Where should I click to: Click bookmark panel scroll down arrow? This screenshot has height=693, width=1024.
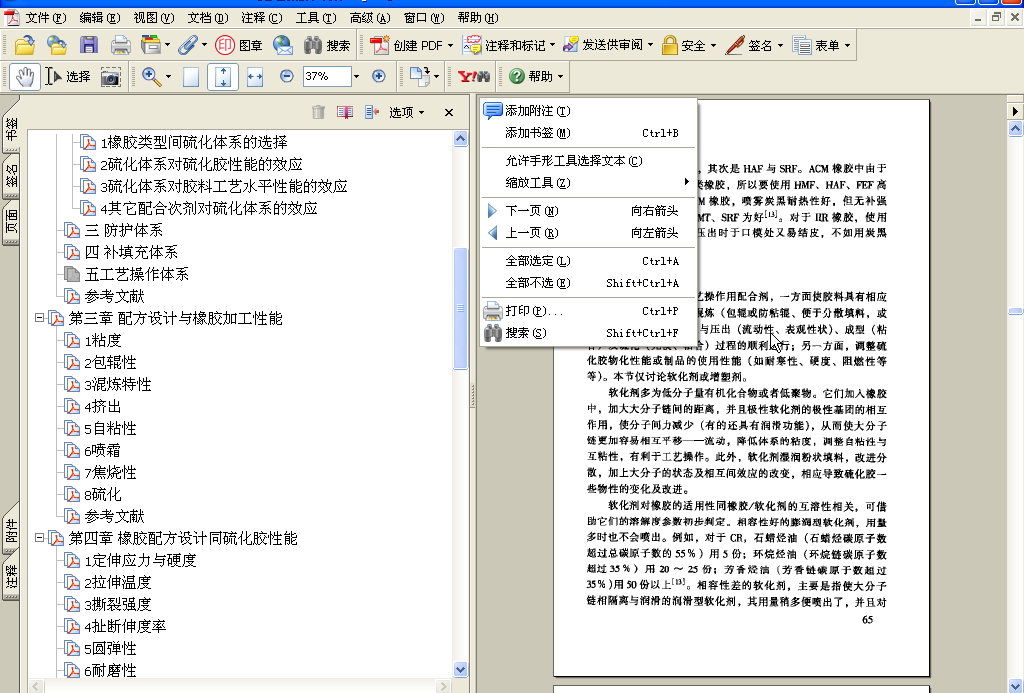click(460, 669)
